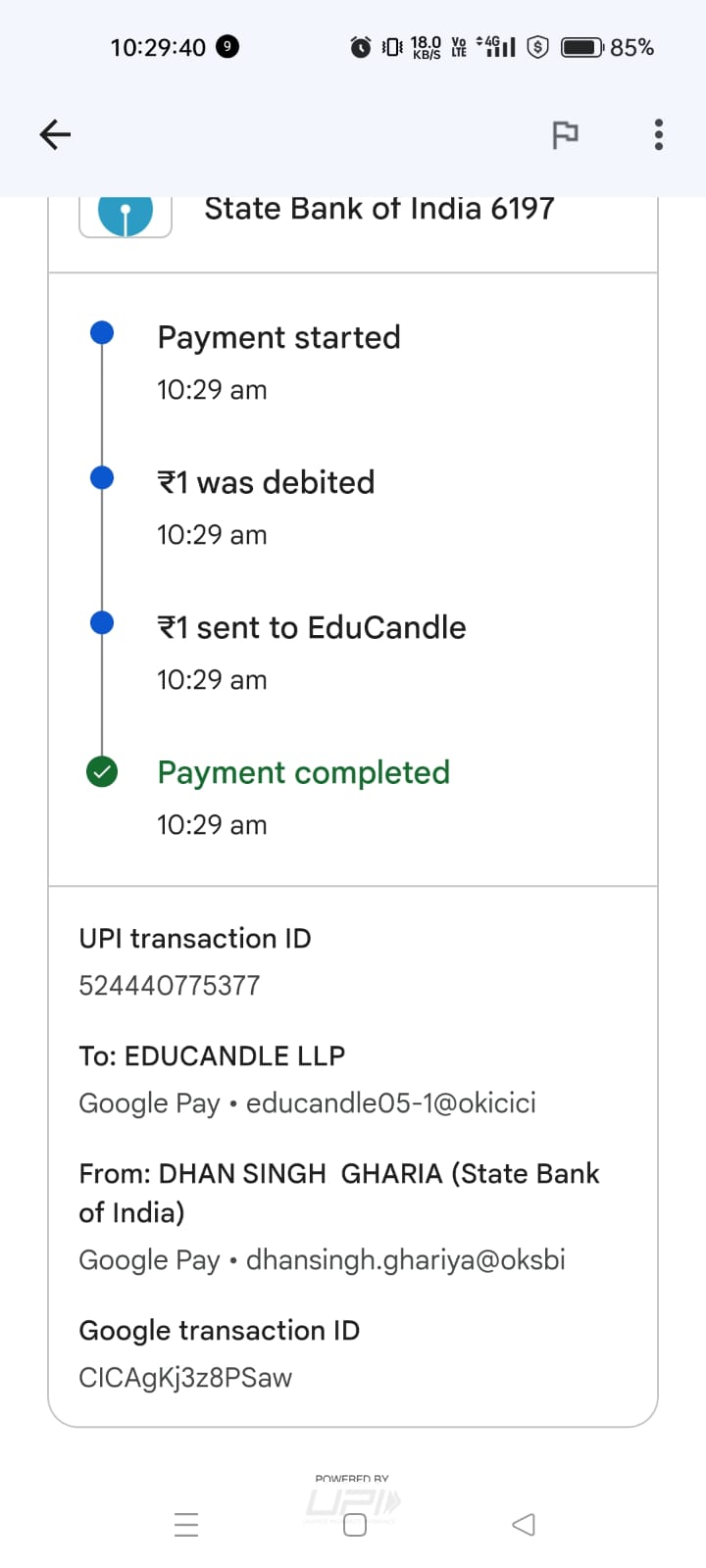
Task: Tap the green payment completed checkmark
Action: click(102, 772)
